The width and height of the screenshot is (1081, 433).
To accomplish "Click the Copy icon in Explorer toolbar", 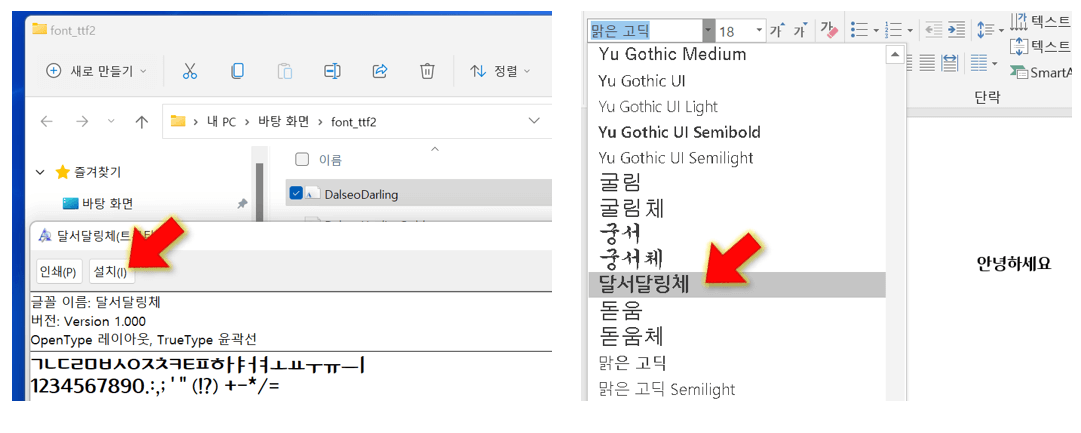I will [x=237, y=71].
